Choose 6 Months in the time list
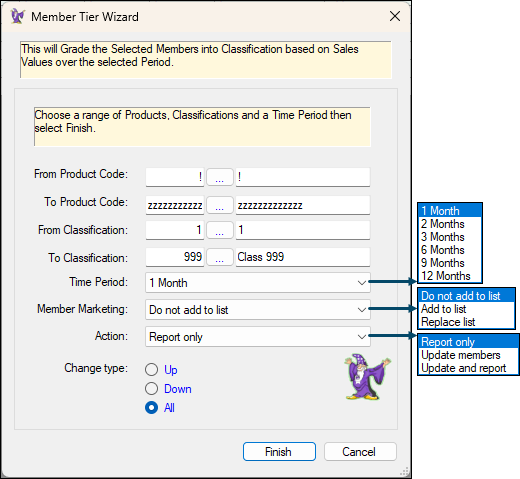The image size is (520, 479). point(449,250)
